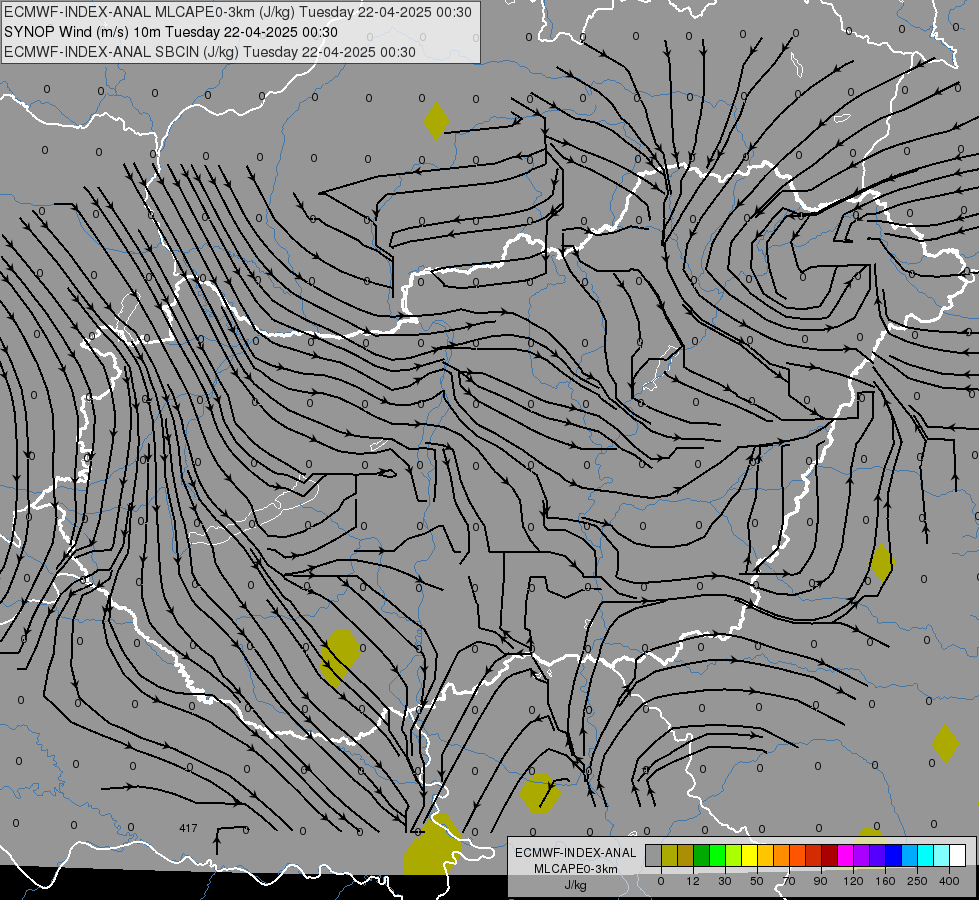Click the 12 tick label on legend
The height and width of the screenshot is (900, 979).
tap(693, 881)
